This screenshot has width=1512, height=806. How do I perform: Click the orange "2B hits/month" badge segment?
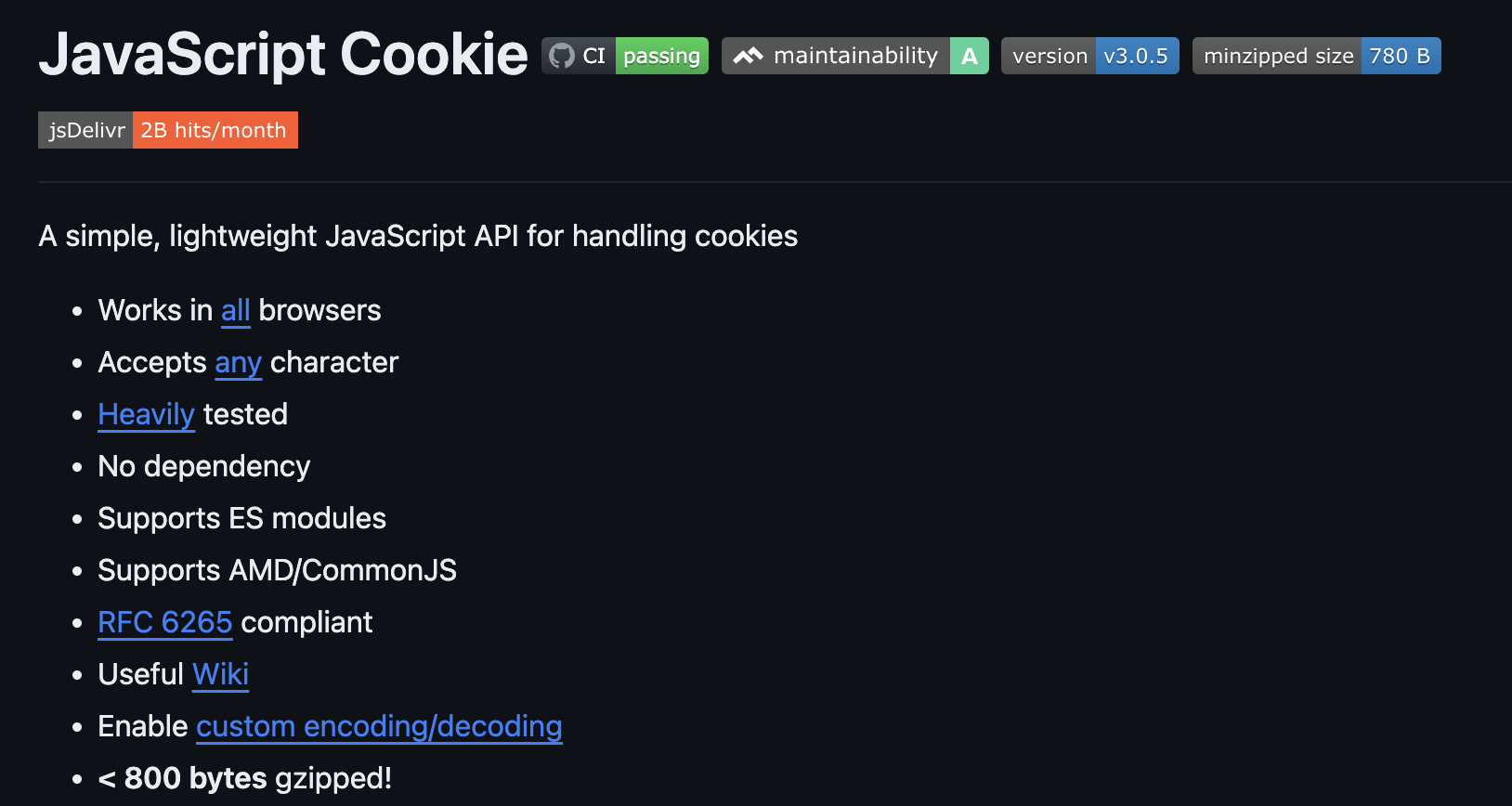(x=215, y=130)
